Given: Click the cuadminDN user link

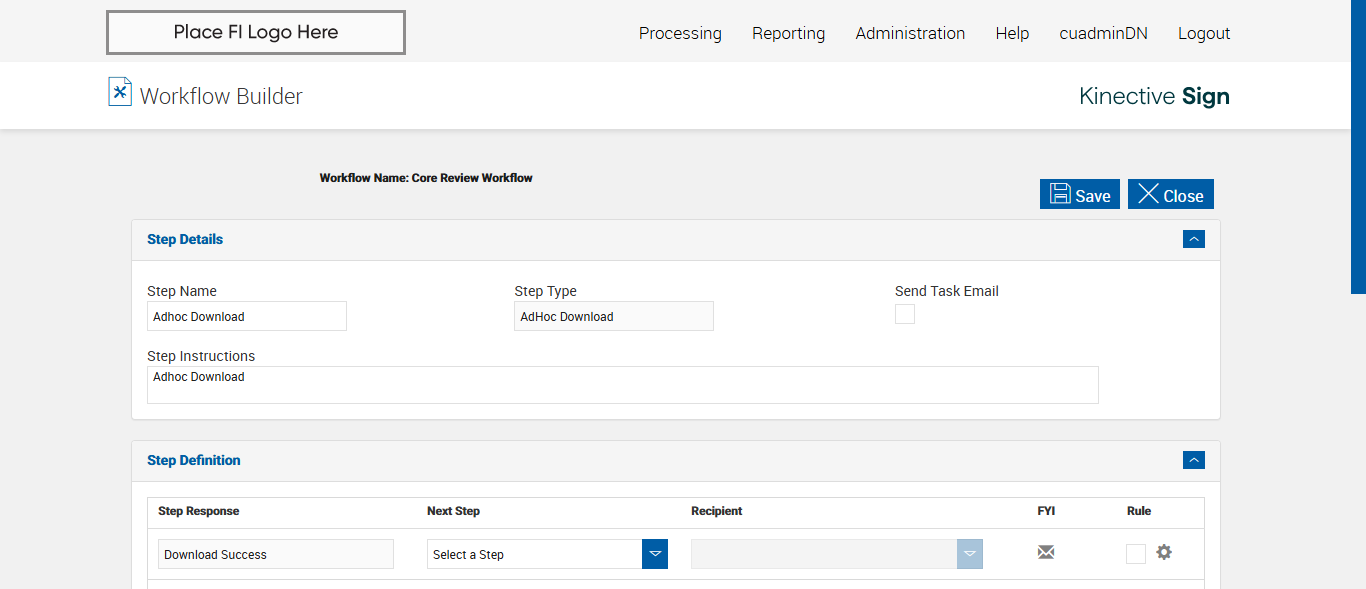Looking at the screenshot, I should tap(1103, 33).
